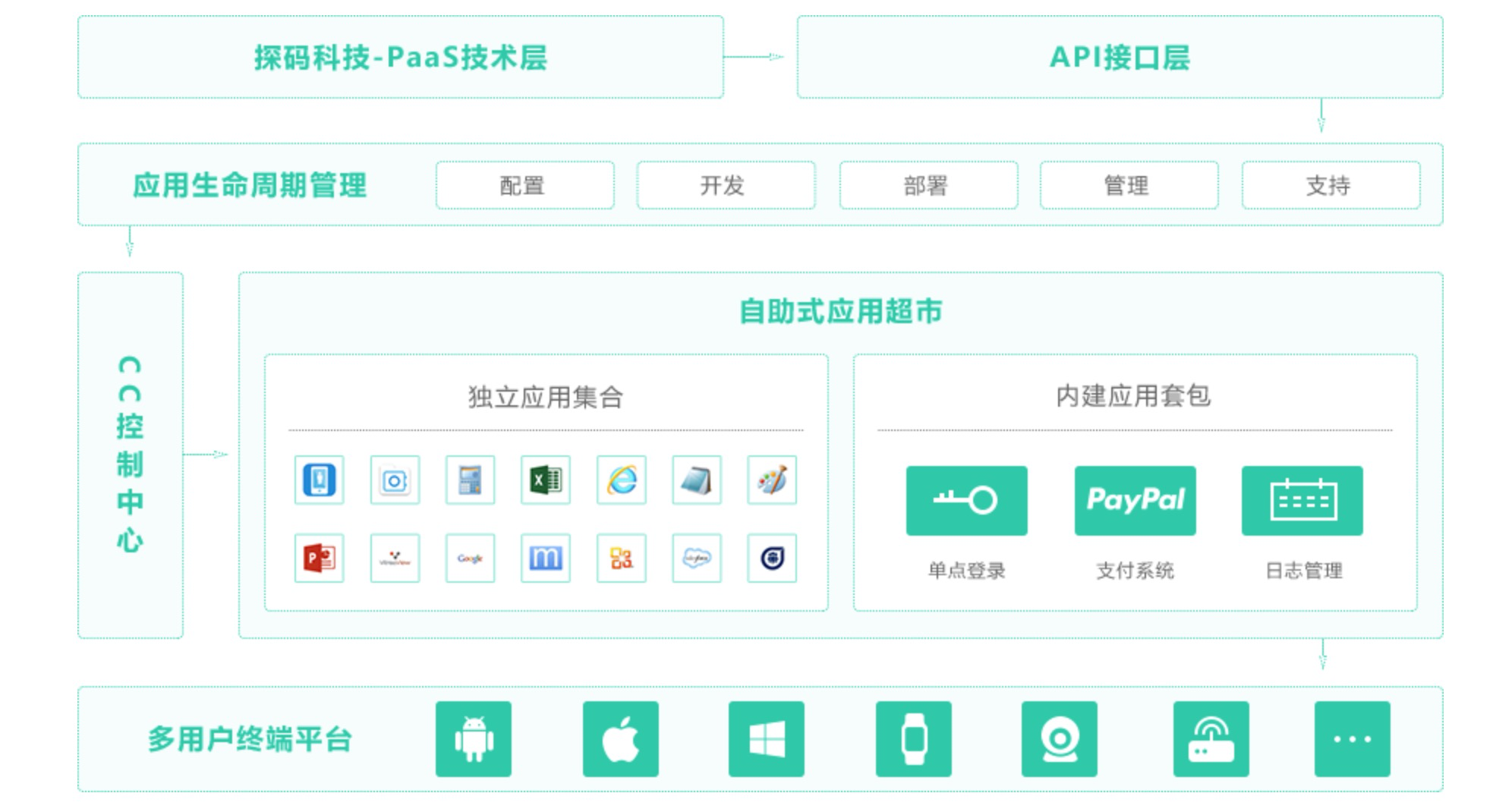Click the 内建应用套包 heading

coord(1133,395)
